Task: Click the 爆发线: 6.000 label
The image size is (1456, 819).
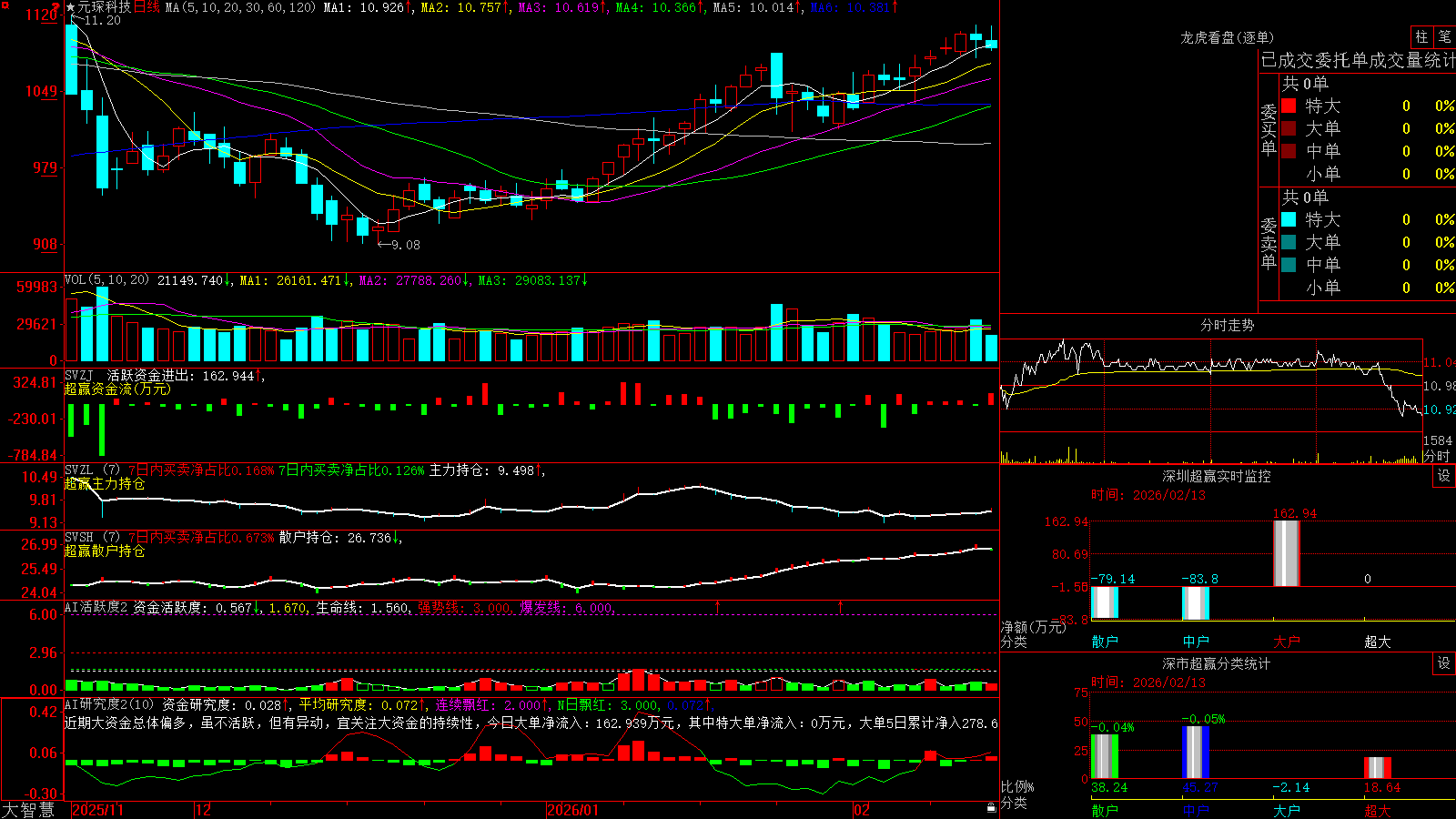Action: coord(567,607)
